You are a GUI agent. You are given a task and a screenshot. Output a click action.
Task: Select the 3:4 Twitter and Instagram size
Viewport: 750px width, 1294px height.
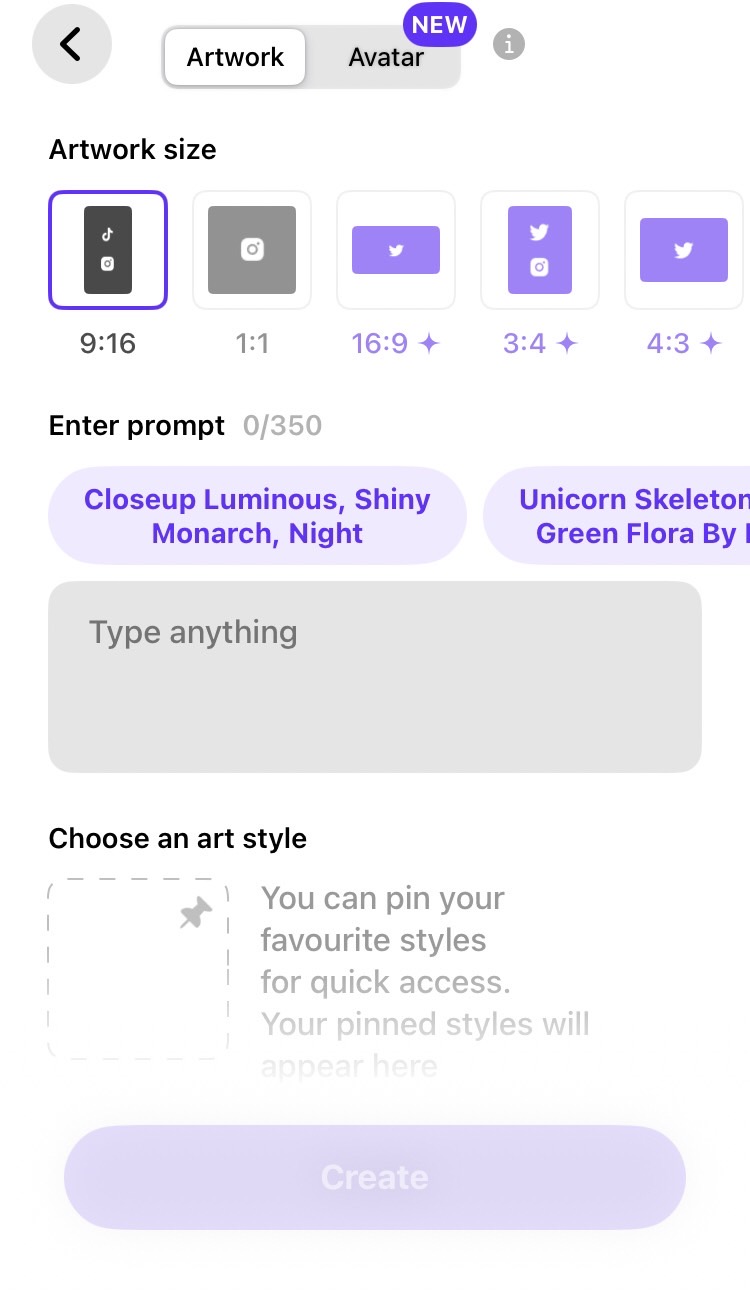click(x=540, y=250)
